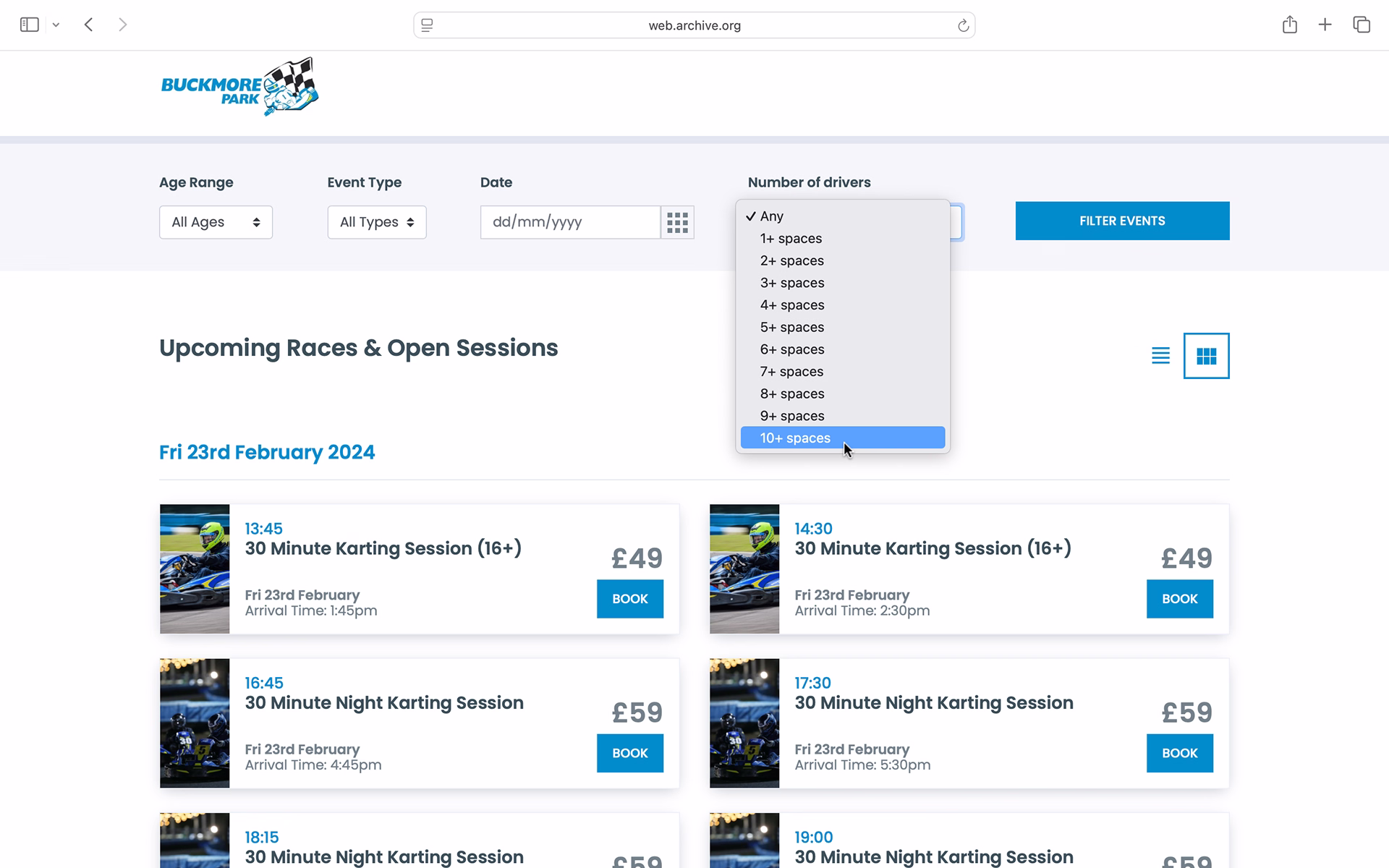Switch to grid view layout
Viewport: 1389px width, 868px height.
tap(1206, 356)
